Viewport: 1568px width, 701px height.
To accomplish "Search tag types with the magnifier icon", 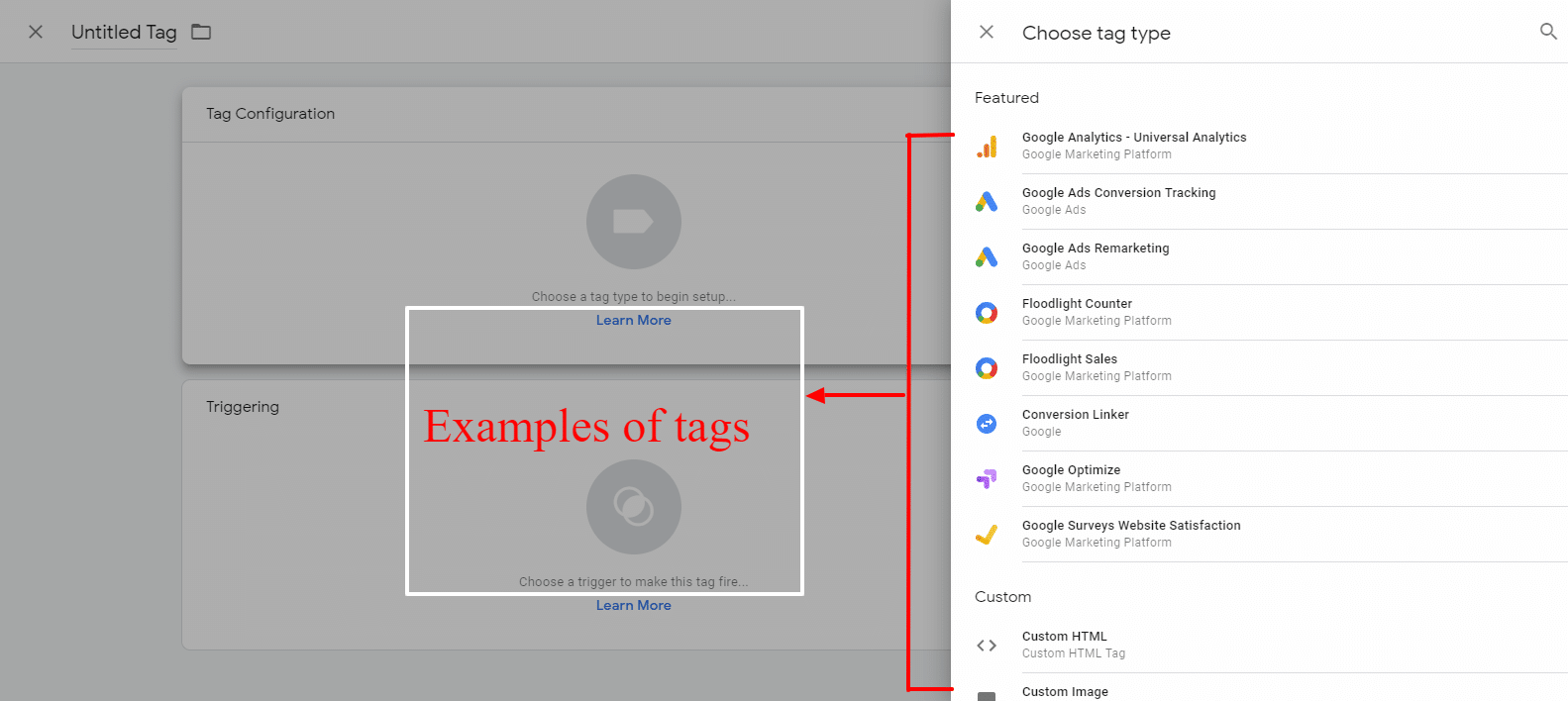I will tap(1548, 32).
